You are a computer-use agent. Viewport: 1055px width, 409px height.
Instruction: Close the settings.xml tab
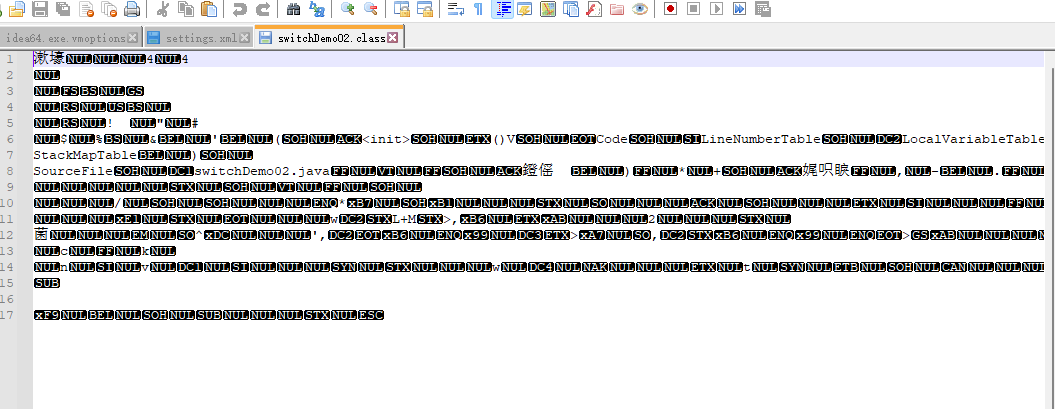[x=244, y=38]
